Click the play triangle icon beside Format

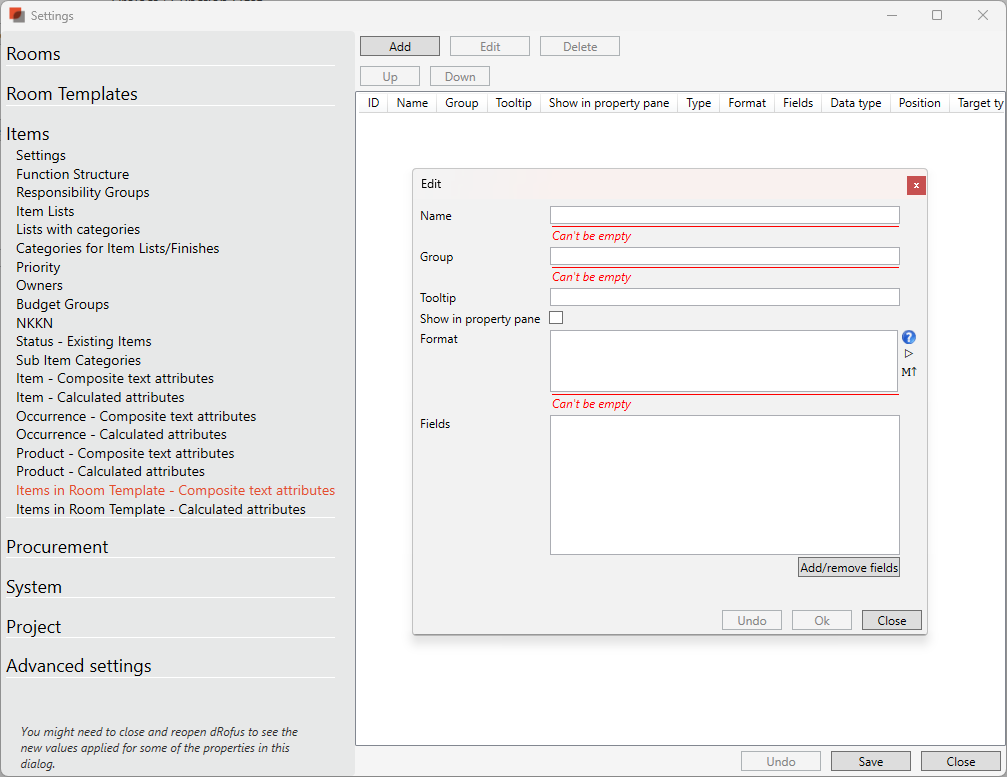coord(908,354)
